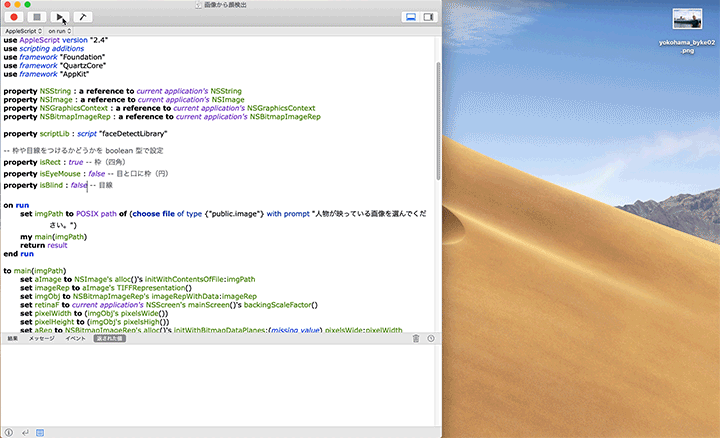Click 'initWithContentsOfFile:imgPath' text

point(200,279)
